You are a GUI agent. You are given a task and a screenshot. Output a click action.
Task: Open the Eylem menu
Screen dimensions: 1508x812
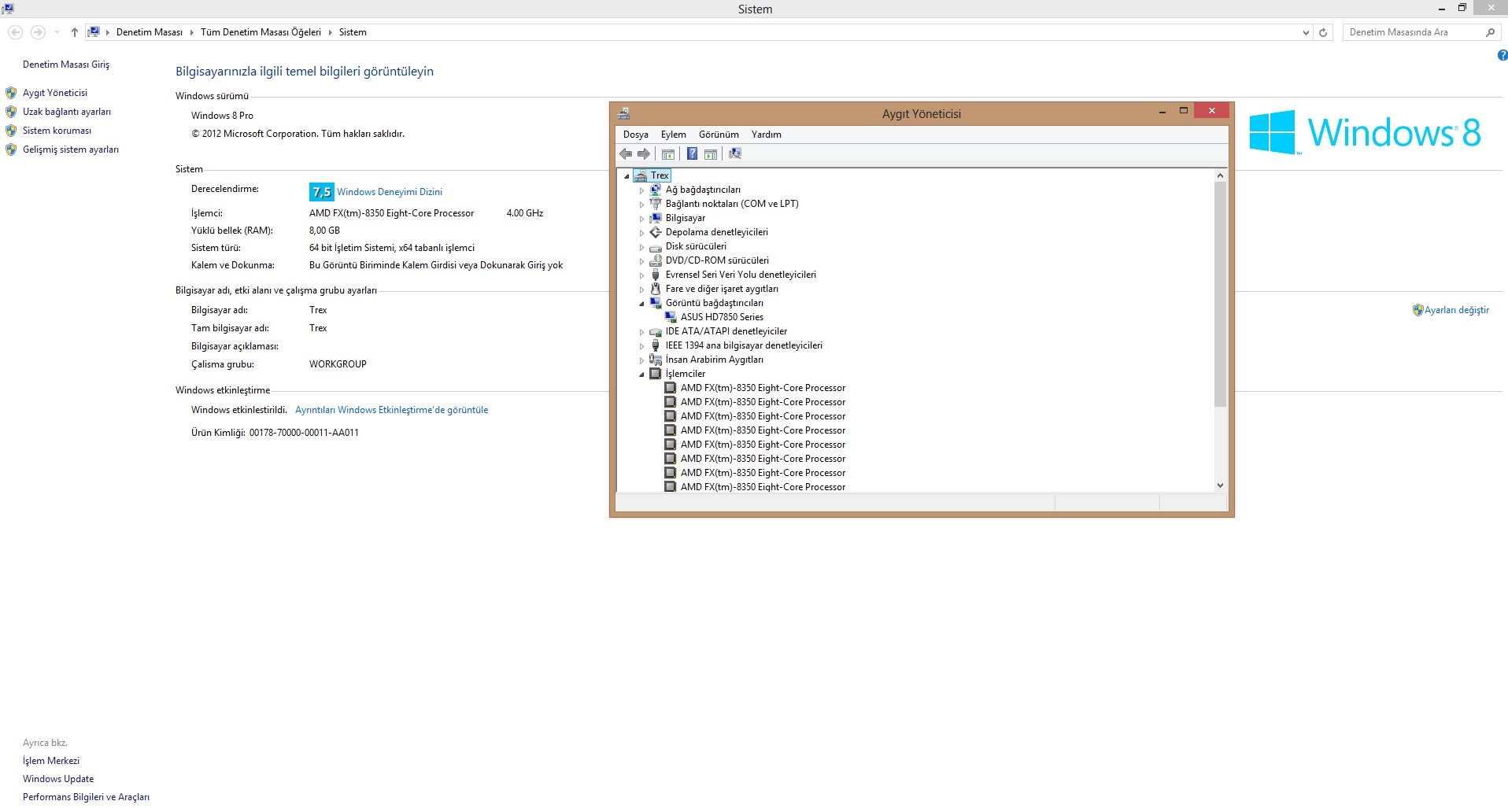(x=673, y=135)
